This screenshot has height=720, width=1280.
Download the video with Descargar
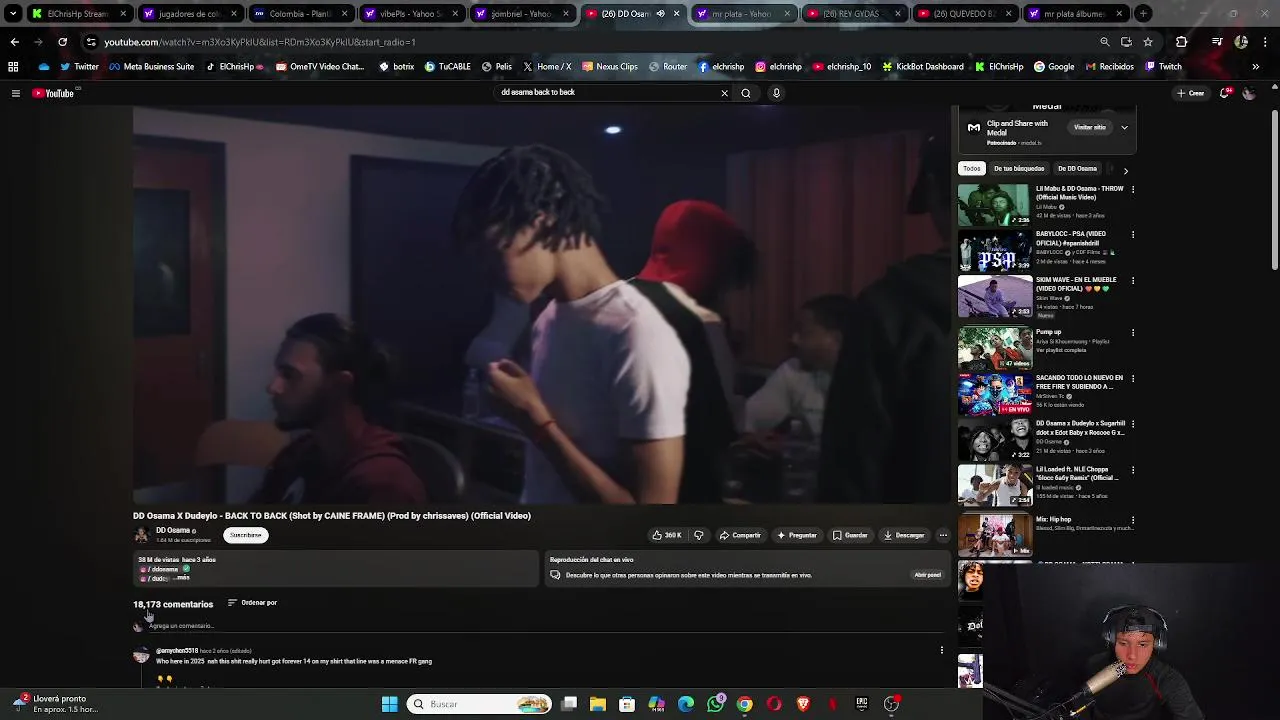[904, 535]
